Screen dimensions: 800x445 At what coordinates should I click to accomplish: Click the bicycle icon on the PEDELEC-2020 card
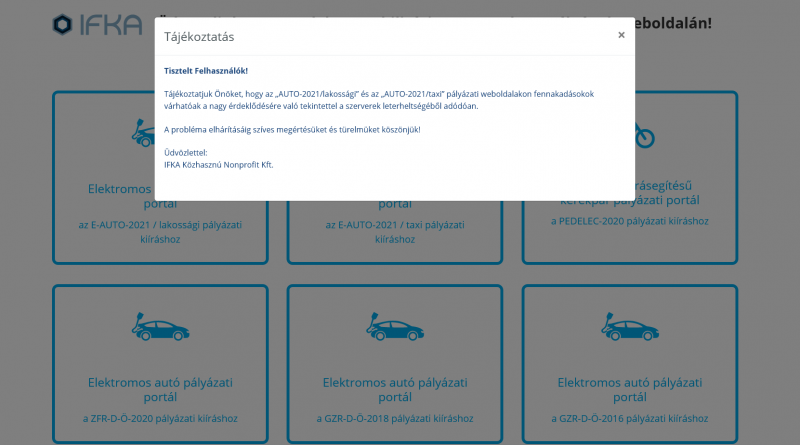pos(645,136)
